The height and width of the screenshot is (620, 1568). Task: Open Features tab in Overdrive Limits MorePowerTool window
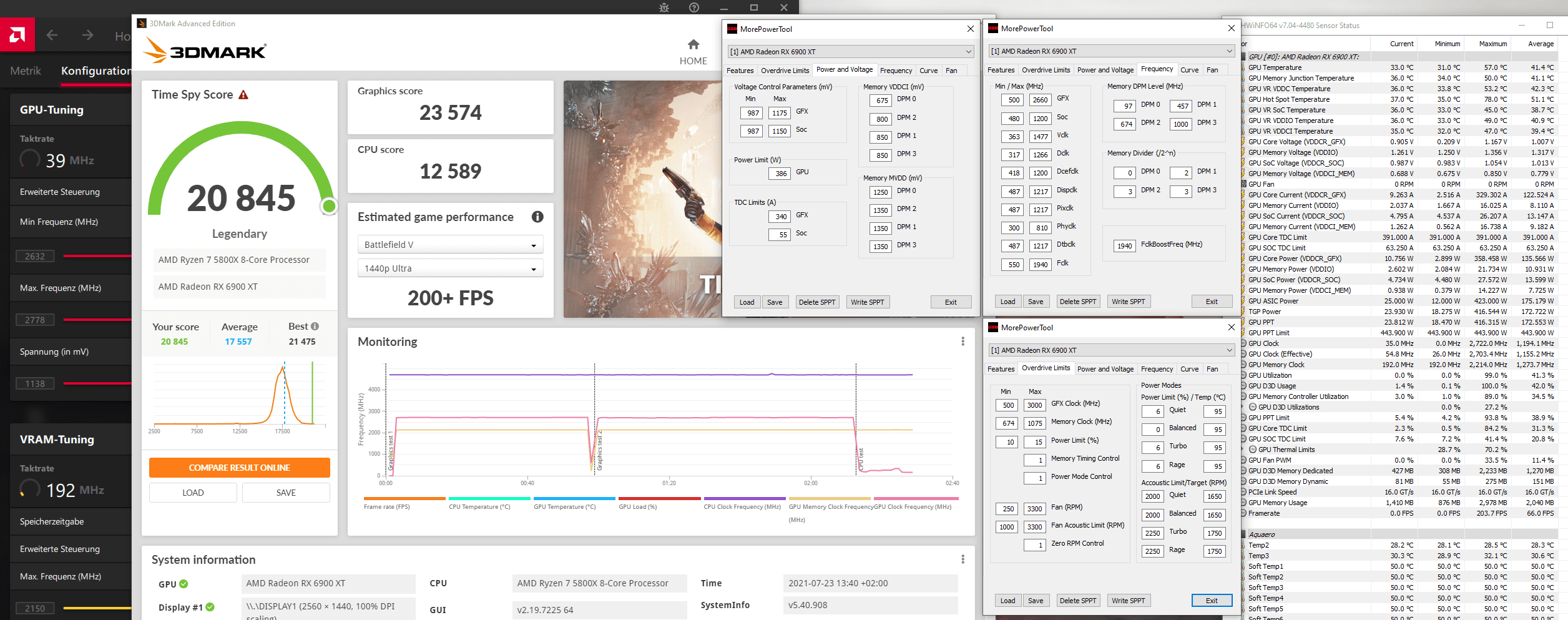pos(1001,369)
